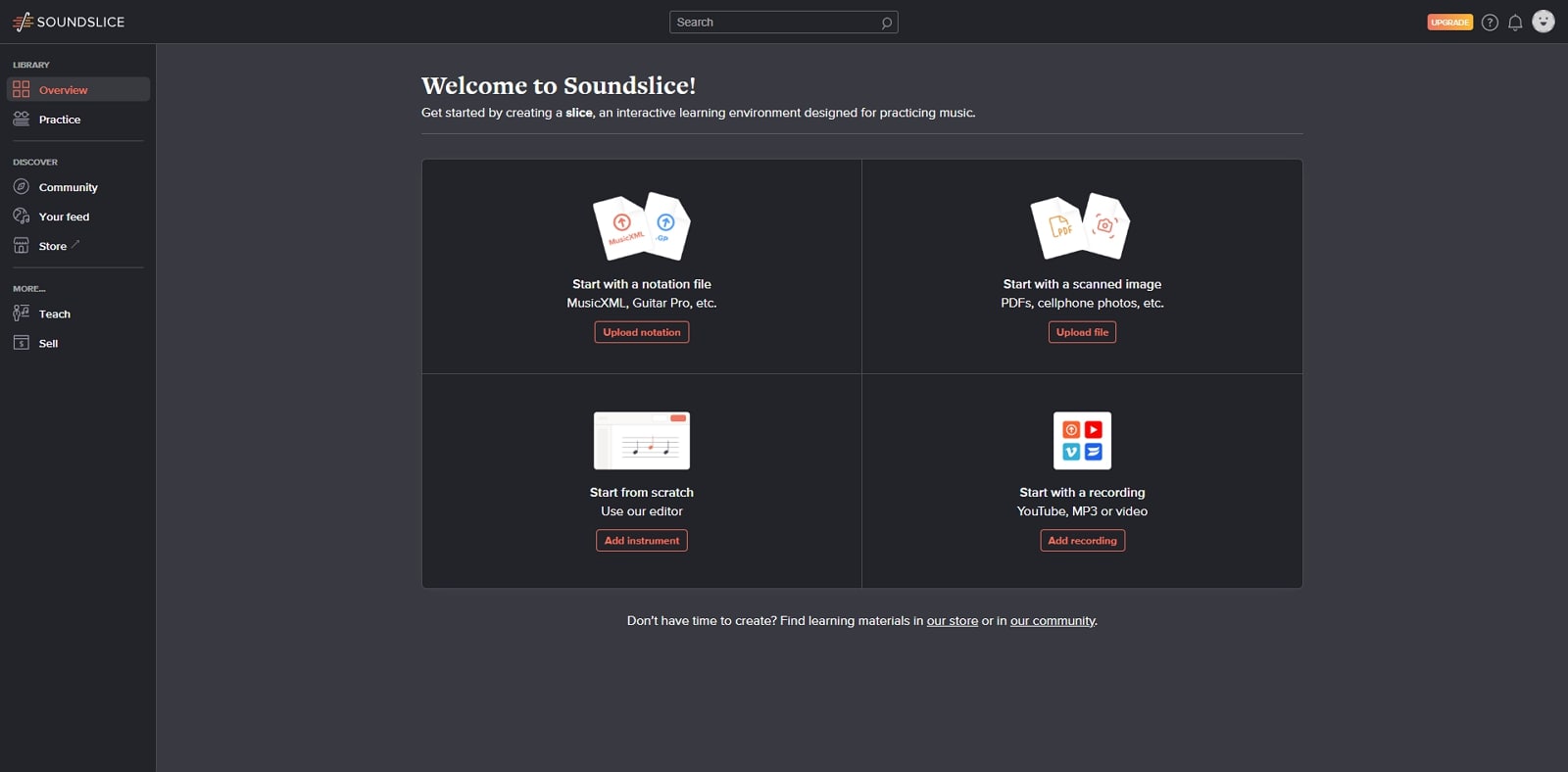Click the Your feed icon

[x=22, y=216]
